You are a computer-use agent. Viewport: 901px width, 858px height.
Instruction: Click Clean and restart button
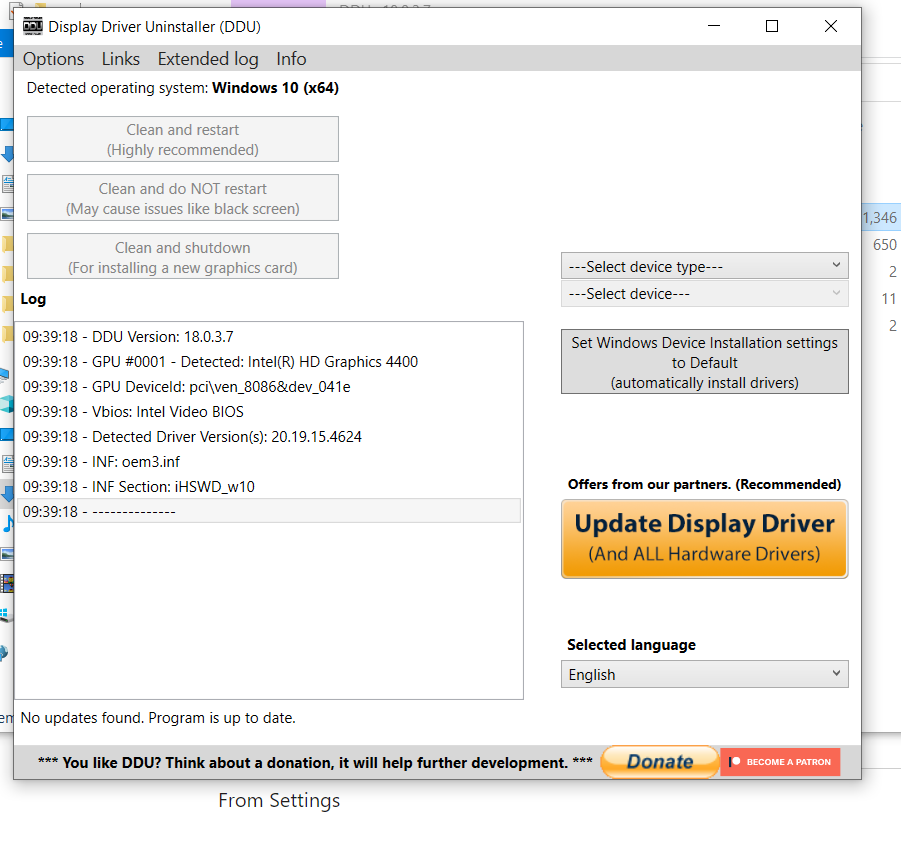pos(183,140)
